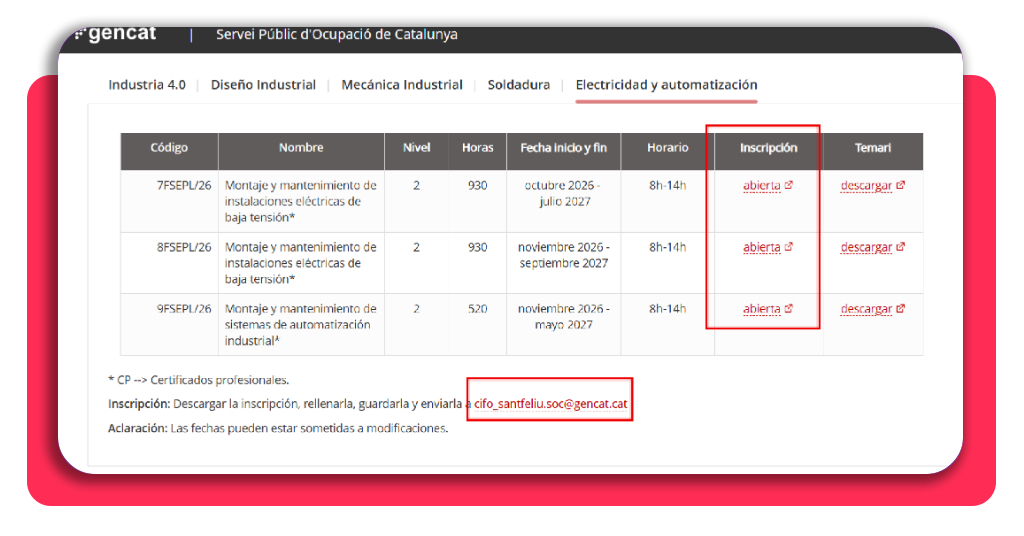Click Montaje de sistemas de automatización industrial

tap(300, 324)
